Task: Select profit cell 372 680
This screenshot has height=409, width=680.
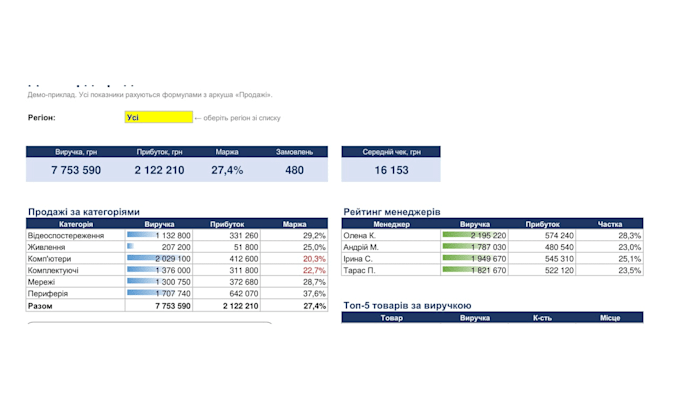Action: point(227,282)
